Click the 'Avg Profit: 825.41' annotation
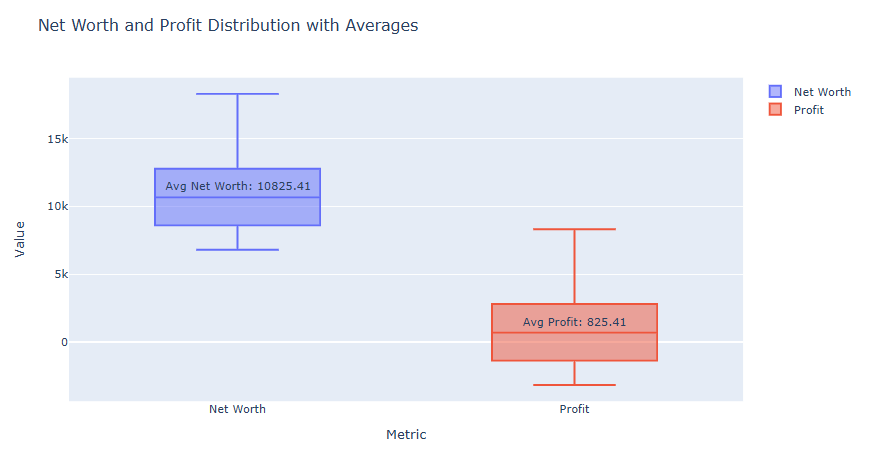Viewport: 888px width, 455px height. click(x=574, y=322)
